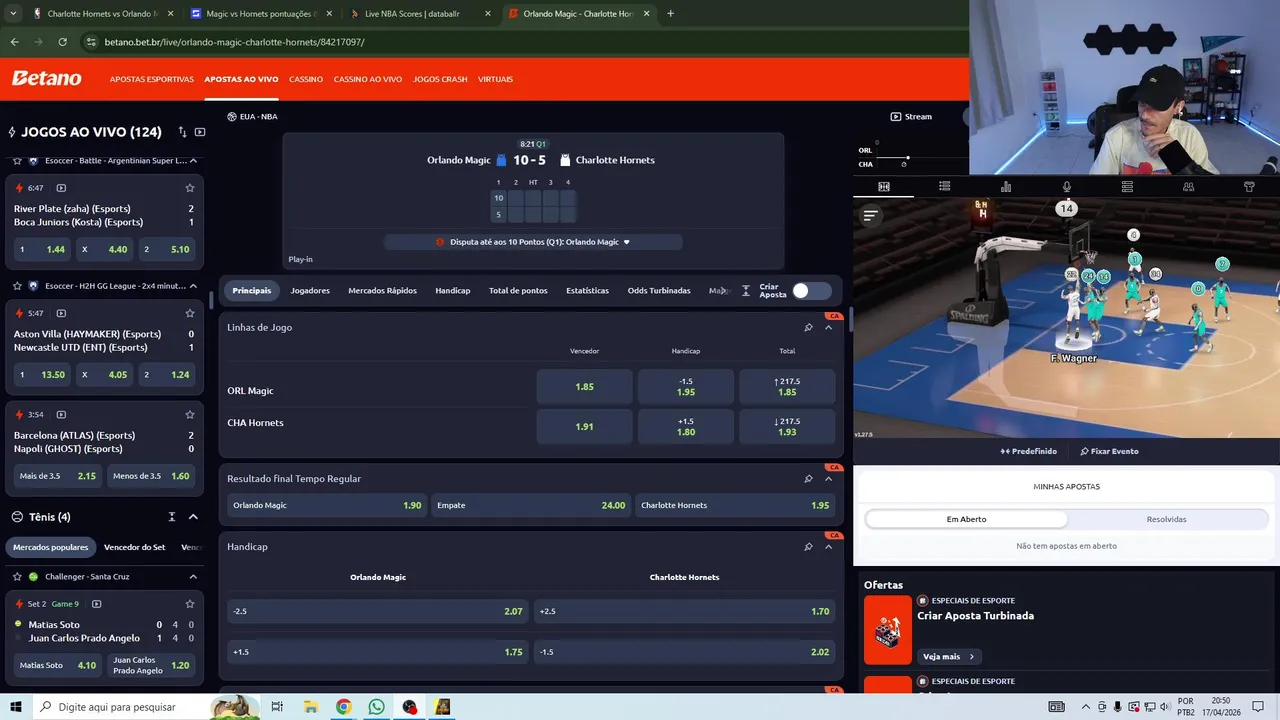This screenshot has height=720, width=1280.
Task: Open Windows Start menu
Action: pos(15,707)
